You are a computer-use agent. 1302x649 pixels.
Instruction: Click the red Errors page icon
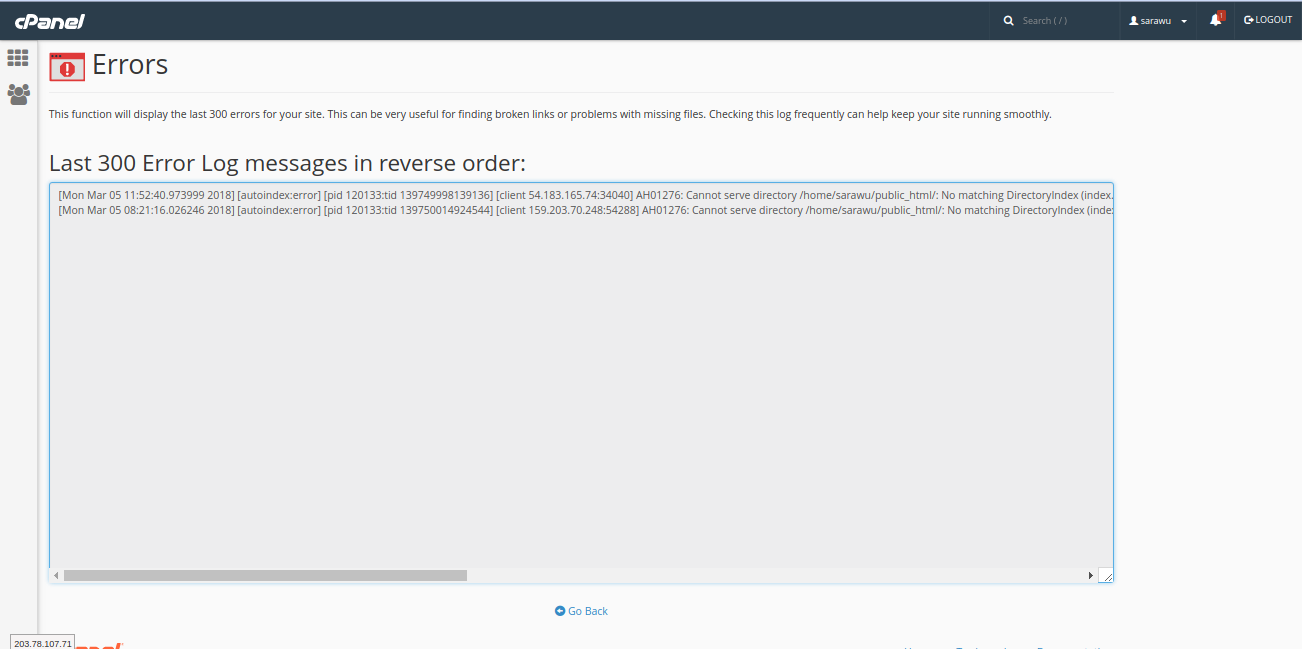click(x=67, y=67)
